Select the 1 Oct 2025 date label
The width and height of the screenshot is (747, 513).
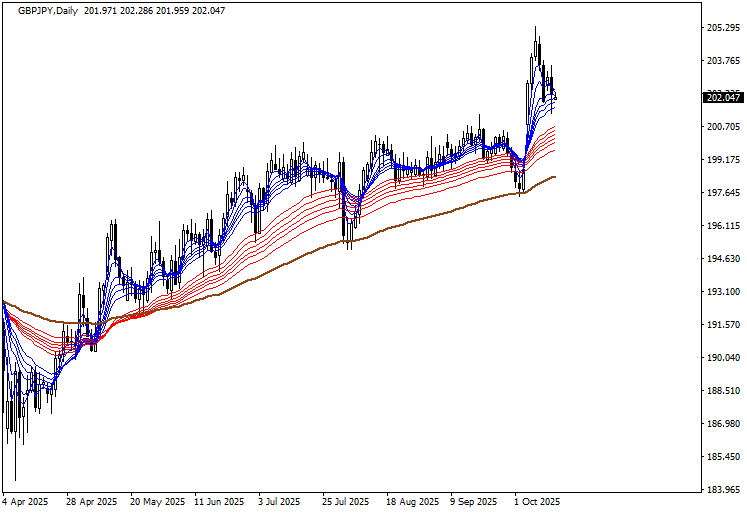coord(537,502)
